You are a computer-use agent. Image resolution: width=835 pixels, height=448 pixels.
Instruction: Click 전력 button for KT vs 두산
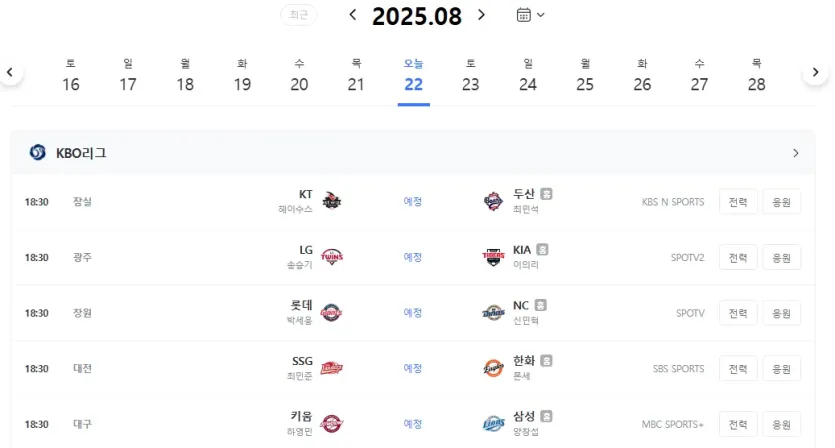[738, 202]
